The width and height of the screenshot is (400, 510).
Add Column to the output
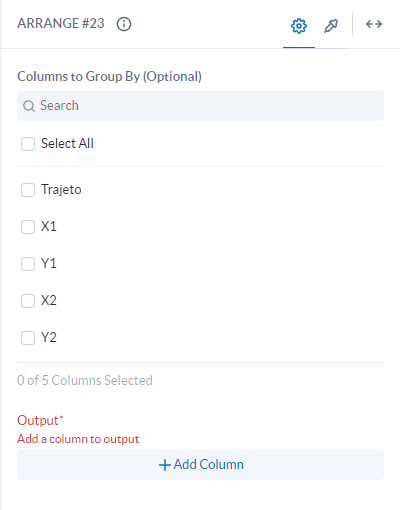coord(200,465)
